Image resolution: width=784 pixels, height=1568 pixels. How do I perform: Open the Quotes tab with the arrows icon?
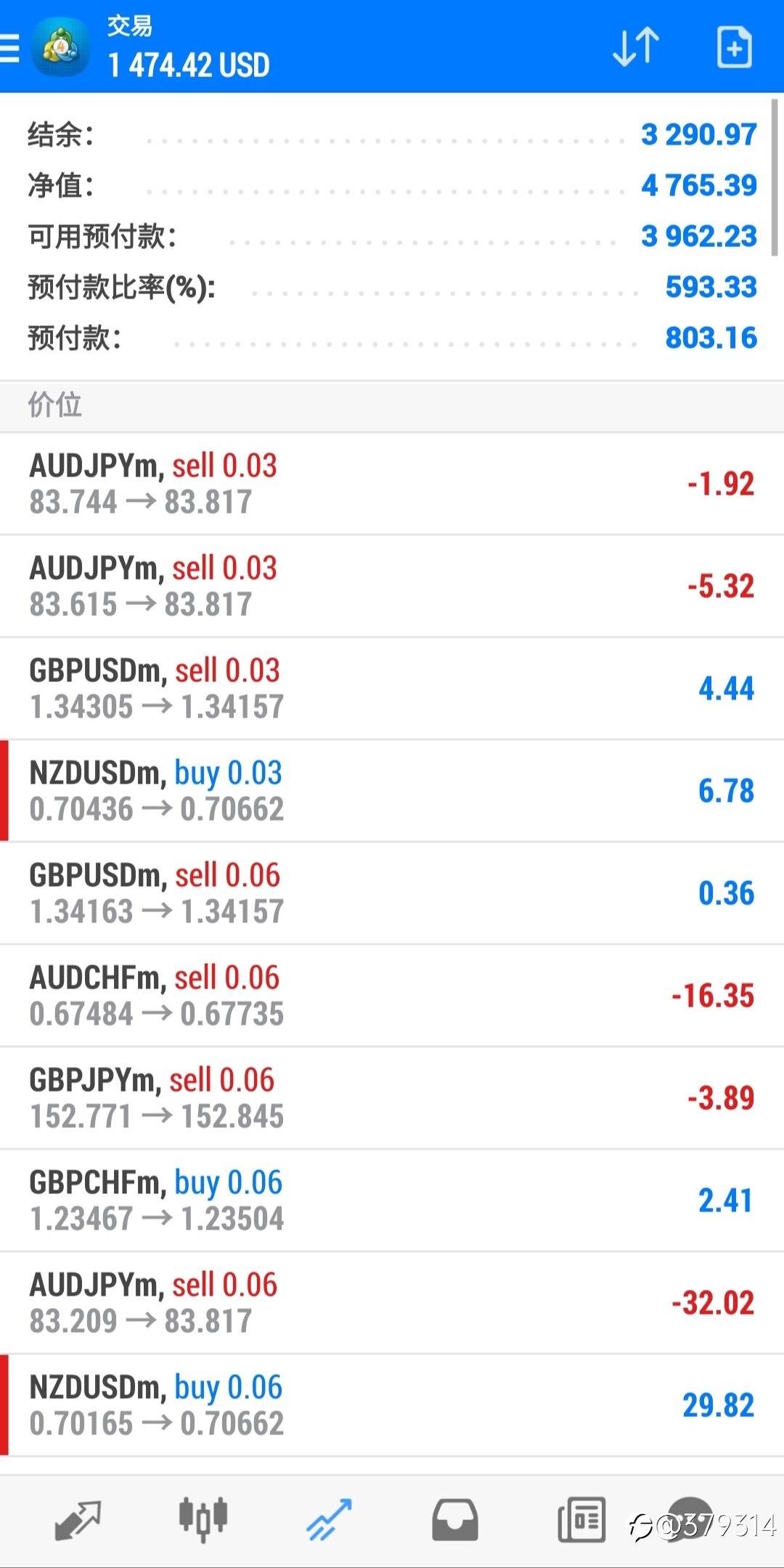point(78,1519)
